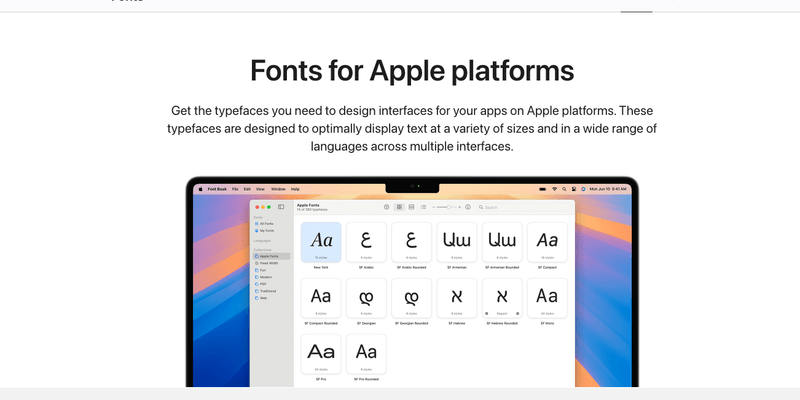Click the Fonts for Apple platforms heading
The height and width of the screenshot is (400, 800).
tap(412, 70)
